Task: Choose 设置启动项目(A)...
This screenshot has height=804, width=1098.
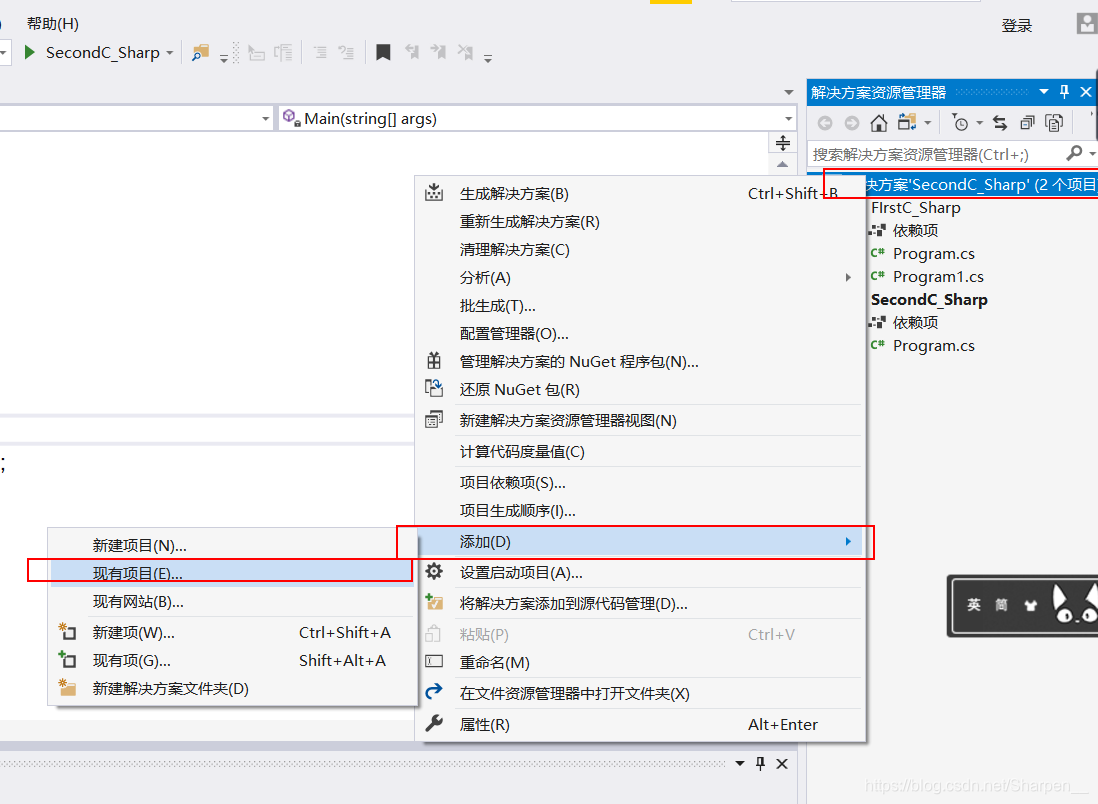Action: pos(641,572)
